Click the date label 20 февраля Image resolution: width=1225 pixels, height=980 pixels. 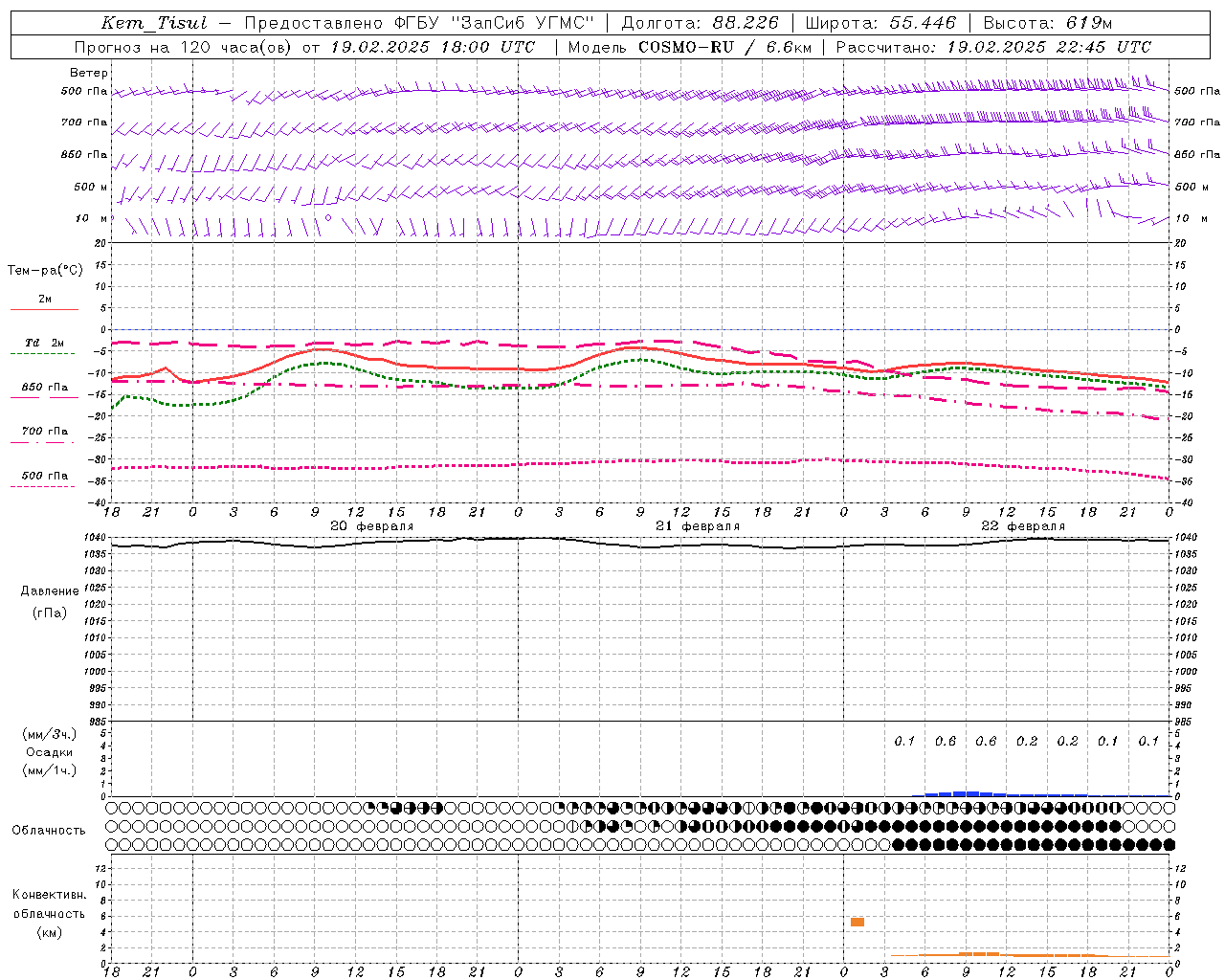pos(371,525)
